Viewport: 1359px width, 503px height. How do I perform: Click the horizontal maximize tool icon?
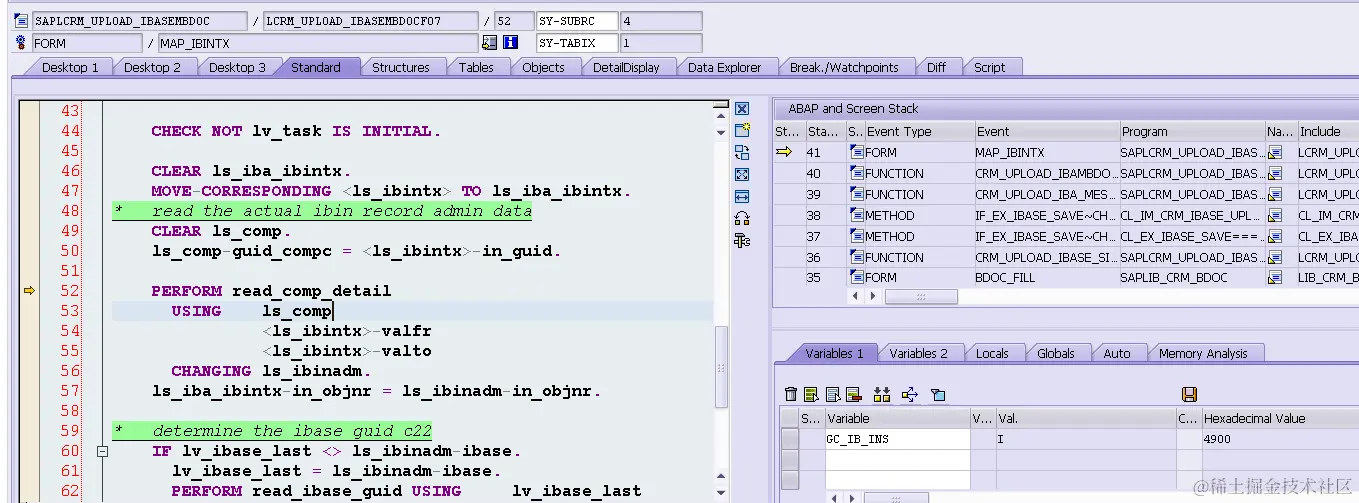[x=742, y=196]
